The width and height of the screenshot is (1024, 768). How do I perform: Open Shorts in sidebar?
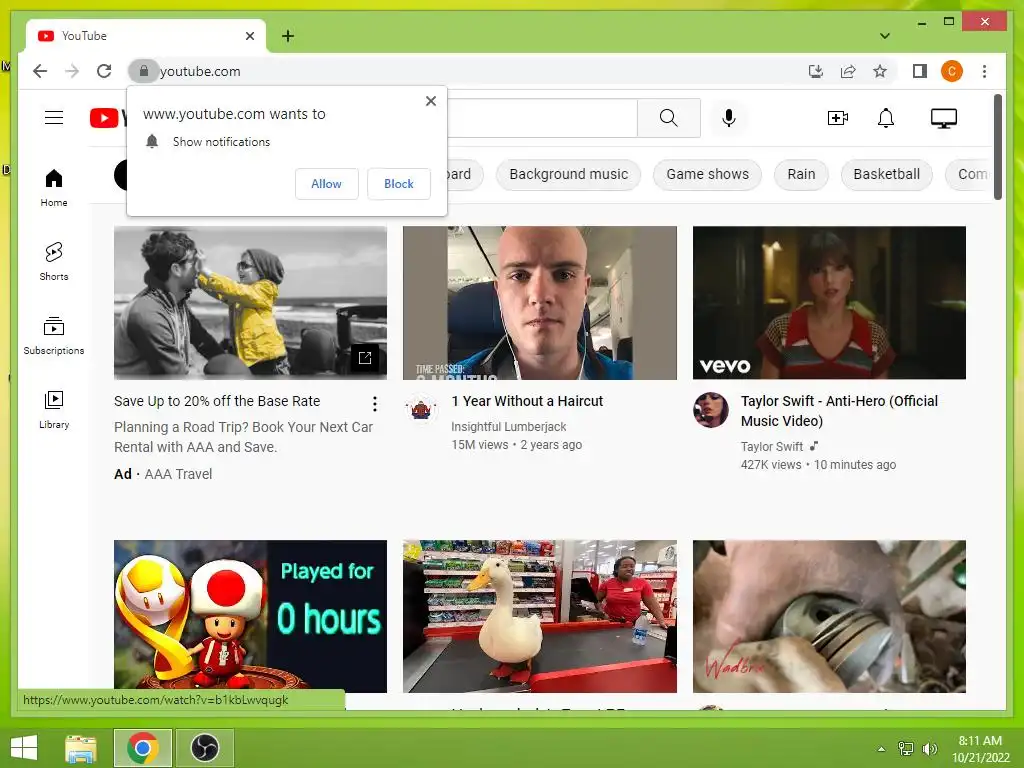point(54,261)
